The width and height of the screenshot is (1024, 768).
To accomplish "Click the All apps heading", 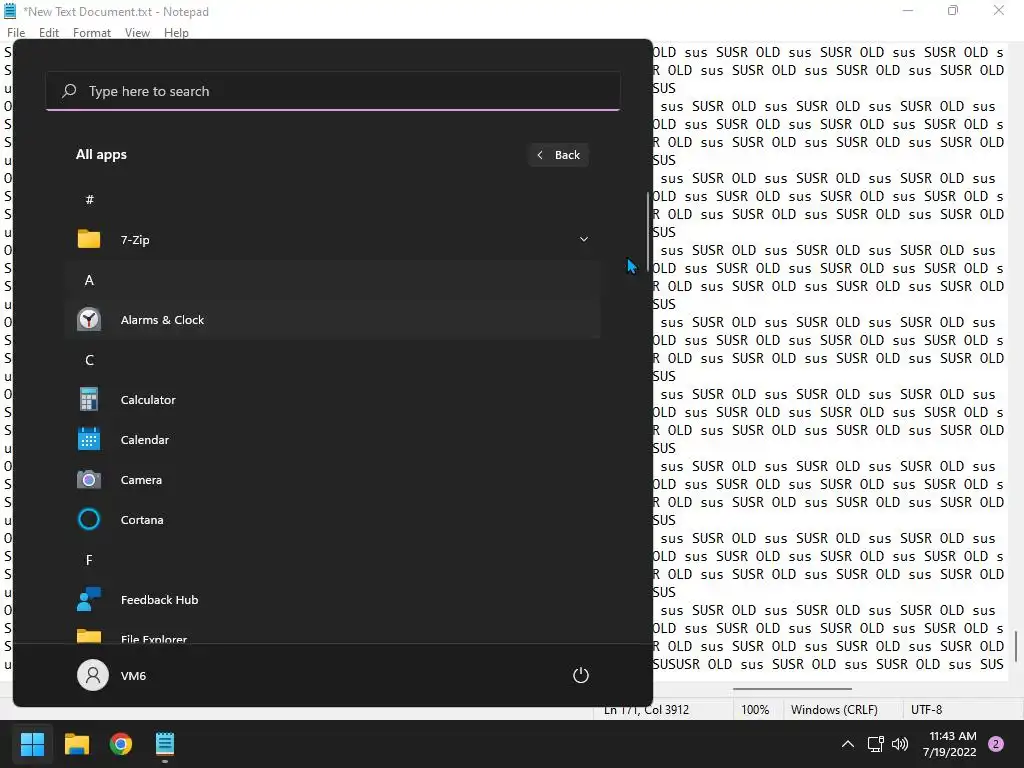I will (101, 155).
